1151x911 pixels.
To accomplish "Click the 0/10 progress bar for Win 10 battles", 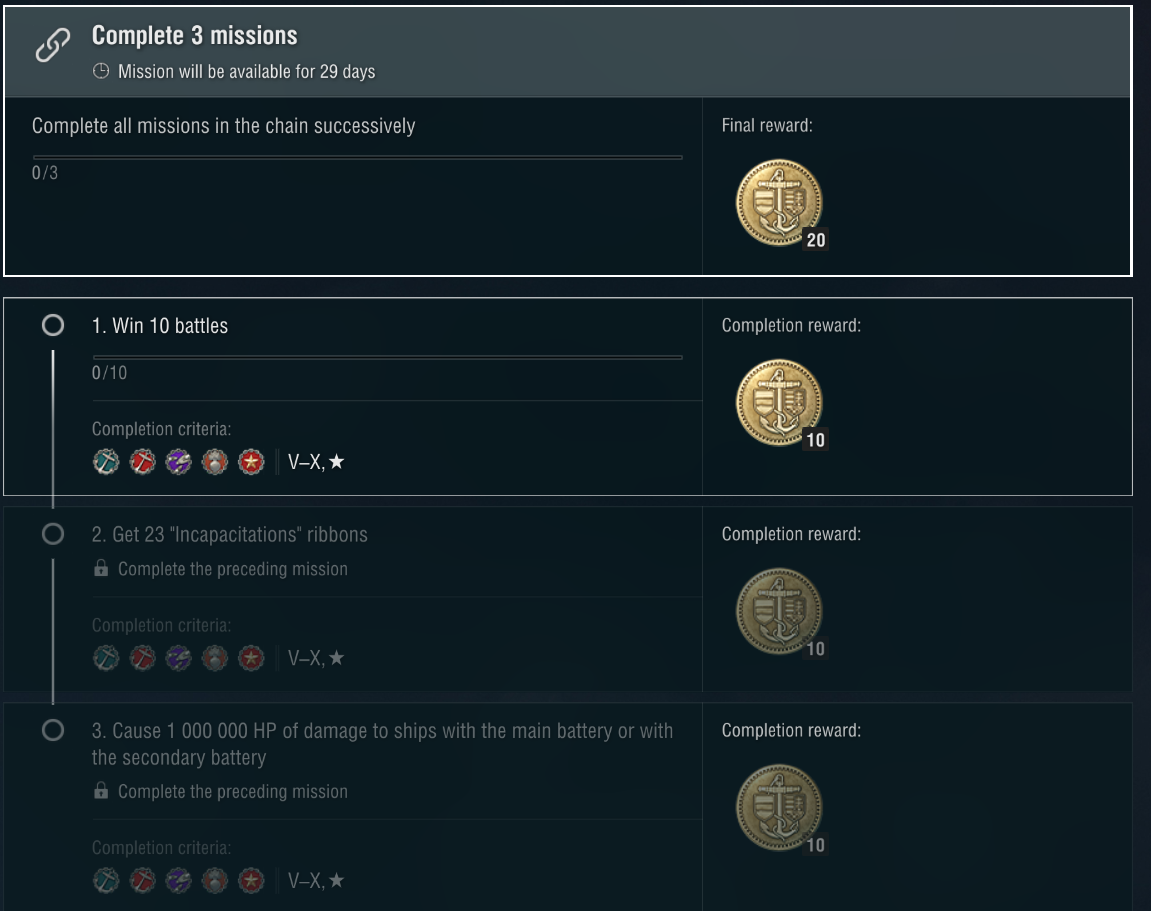I will tap(387, 357).
